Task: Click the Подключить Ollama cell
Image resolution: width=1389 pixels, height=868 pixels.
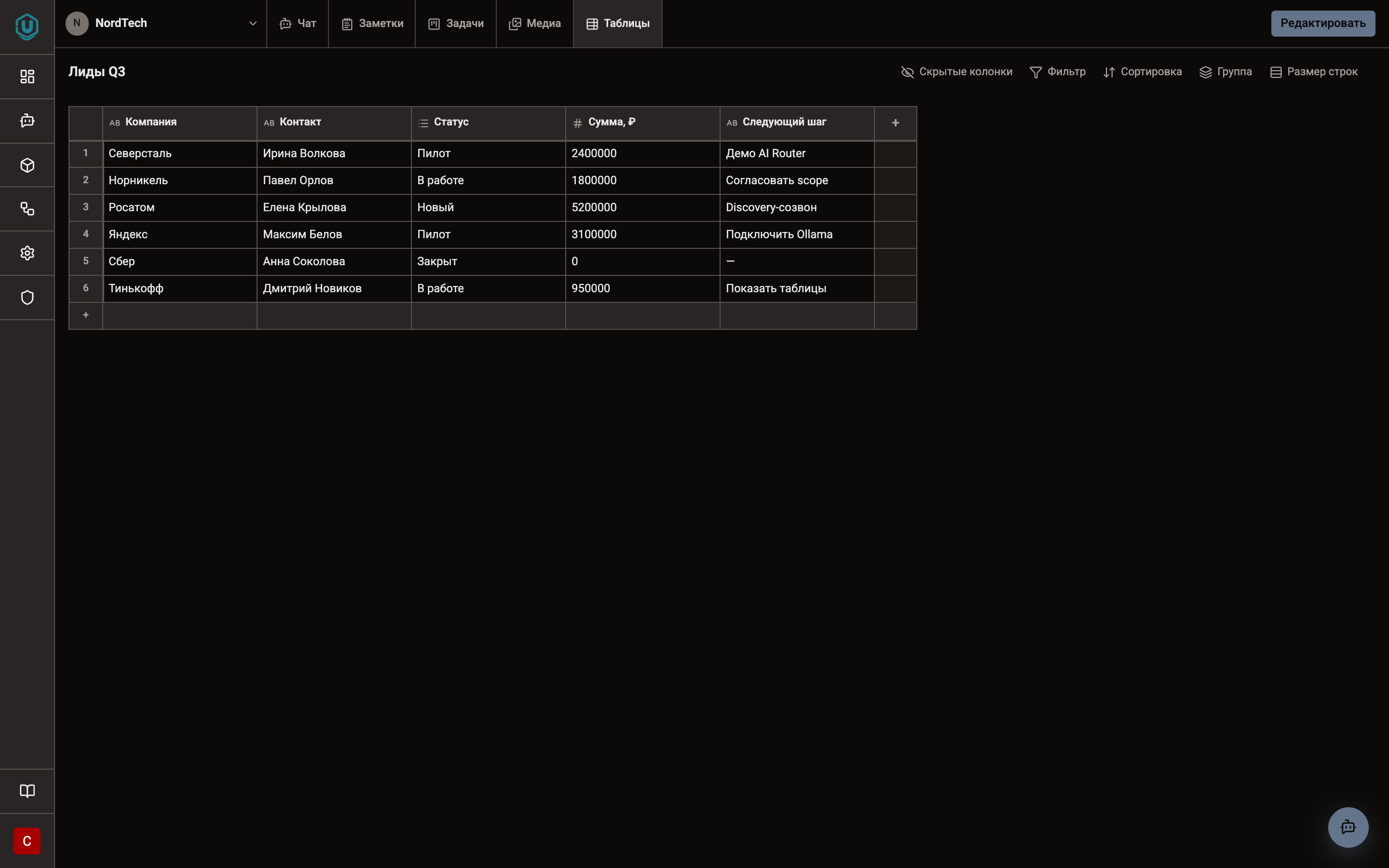Action: click(x=797, y=234)
